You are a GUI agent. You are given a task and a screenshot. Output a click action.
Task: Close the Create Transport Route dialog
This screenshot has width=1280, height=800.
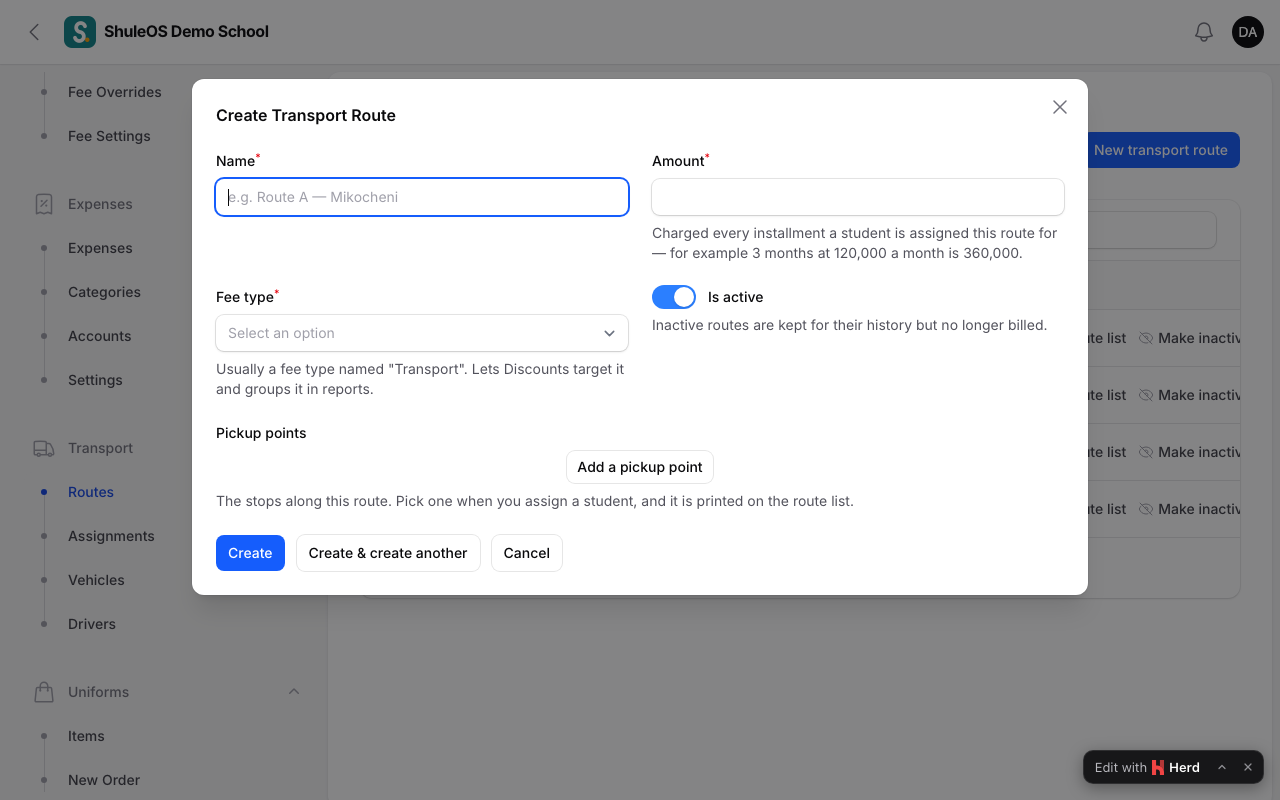(1060, 107)
